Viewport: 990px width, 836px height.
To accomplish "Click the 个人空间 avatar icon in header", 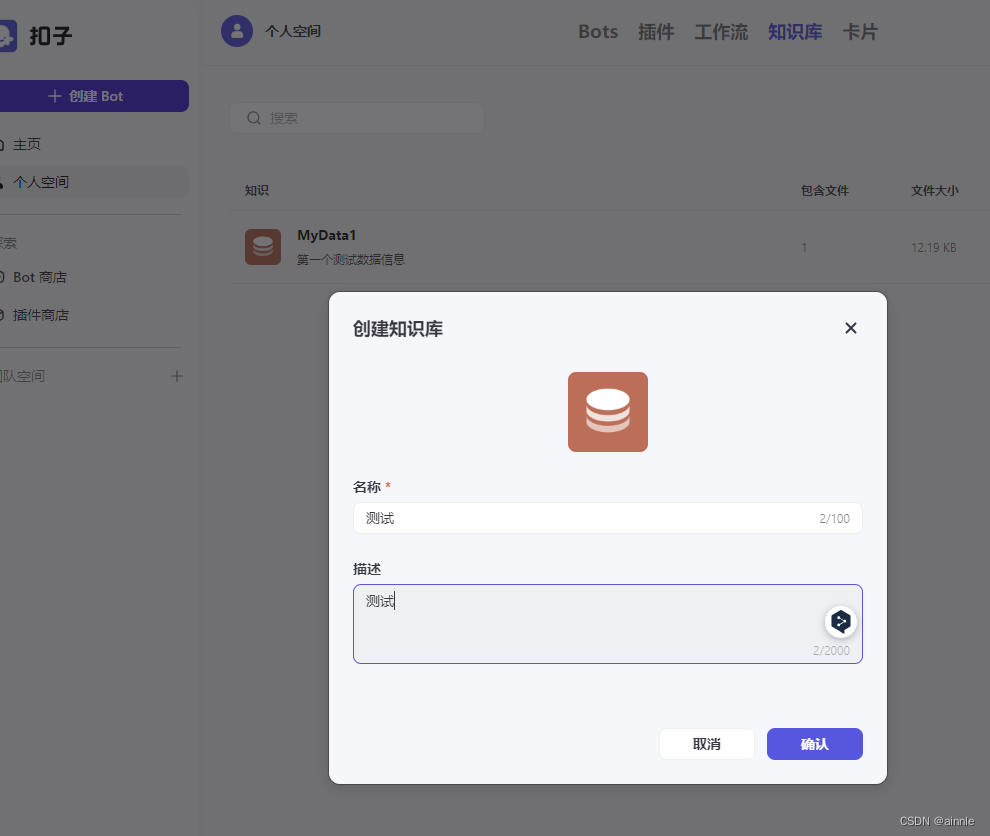I will (x=237, y=31).
